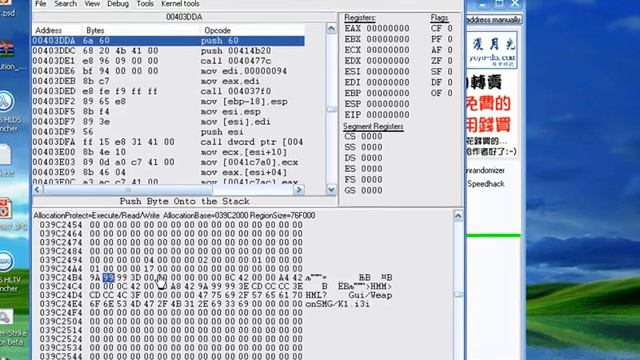Click the yoyo-do.com logo banner
This screenshot has height=360, width=640.
coord(492,51)
